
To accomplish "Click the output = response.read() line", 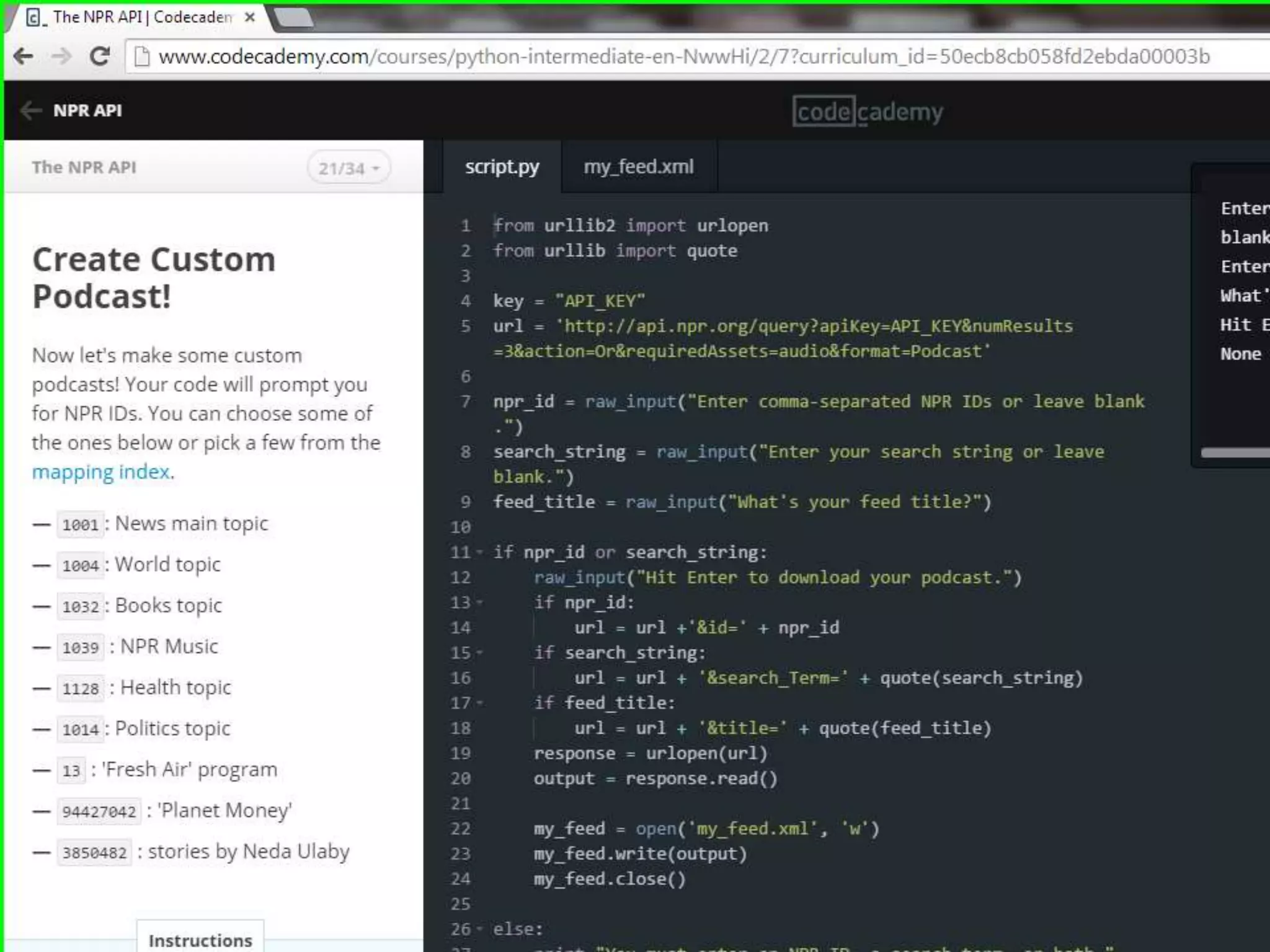I will pyautogui.click(x=655, y=778).
